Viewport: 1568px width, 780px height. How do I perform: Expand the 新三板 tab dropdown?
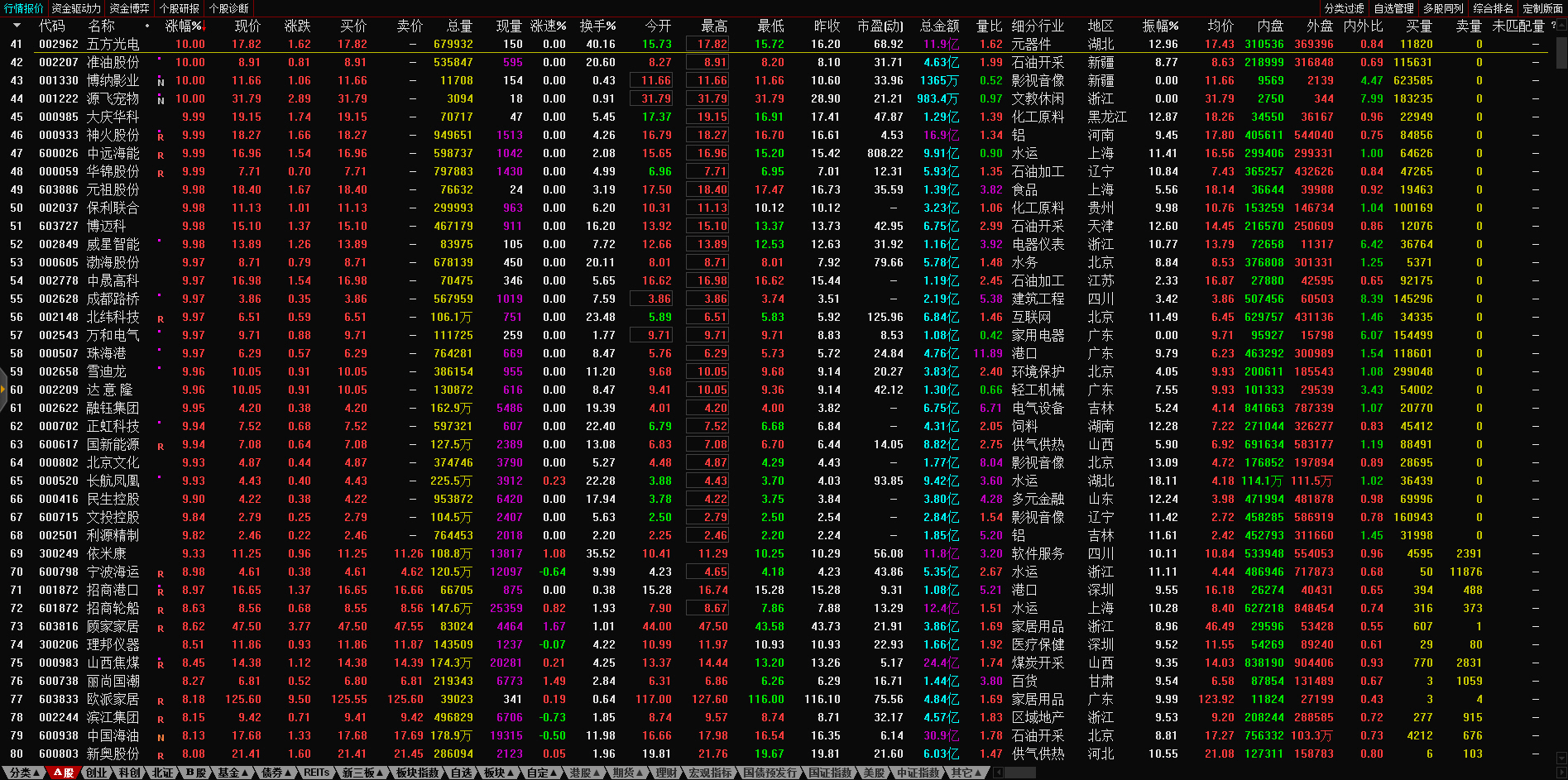[362, 773]
